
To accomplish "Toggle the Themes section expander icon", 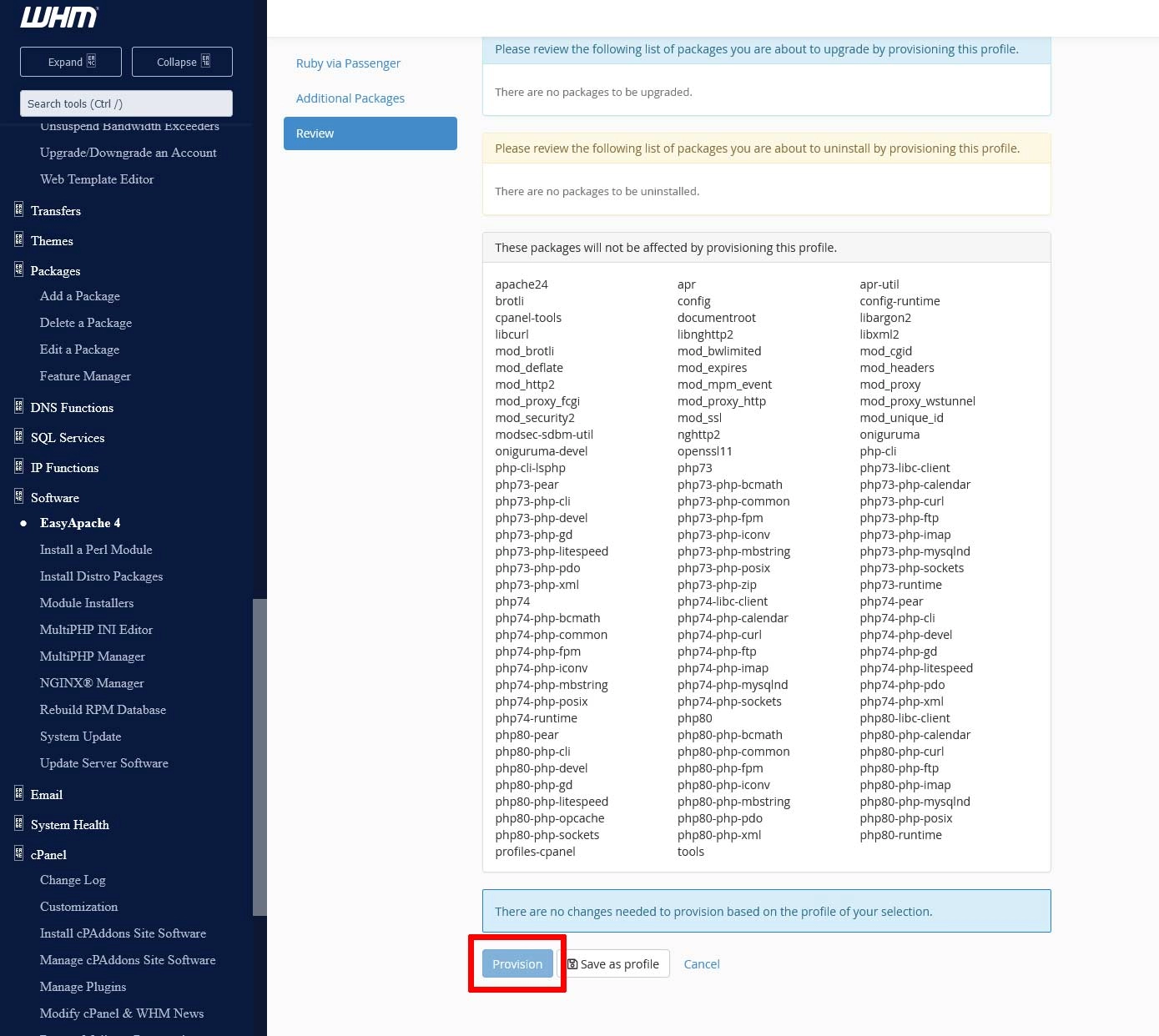I will point(18,240).
